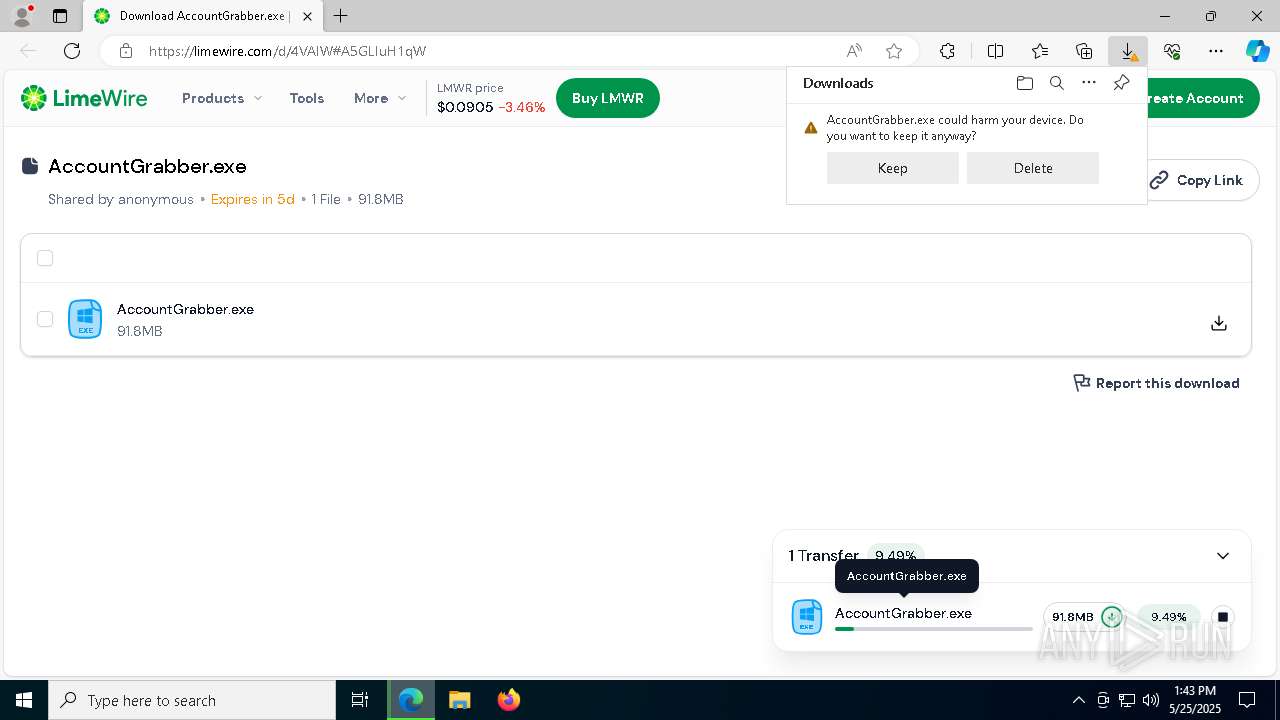Activate Read aloud in address bar
The height and width of the screenshot is (720, 1280).
[854, 51]
